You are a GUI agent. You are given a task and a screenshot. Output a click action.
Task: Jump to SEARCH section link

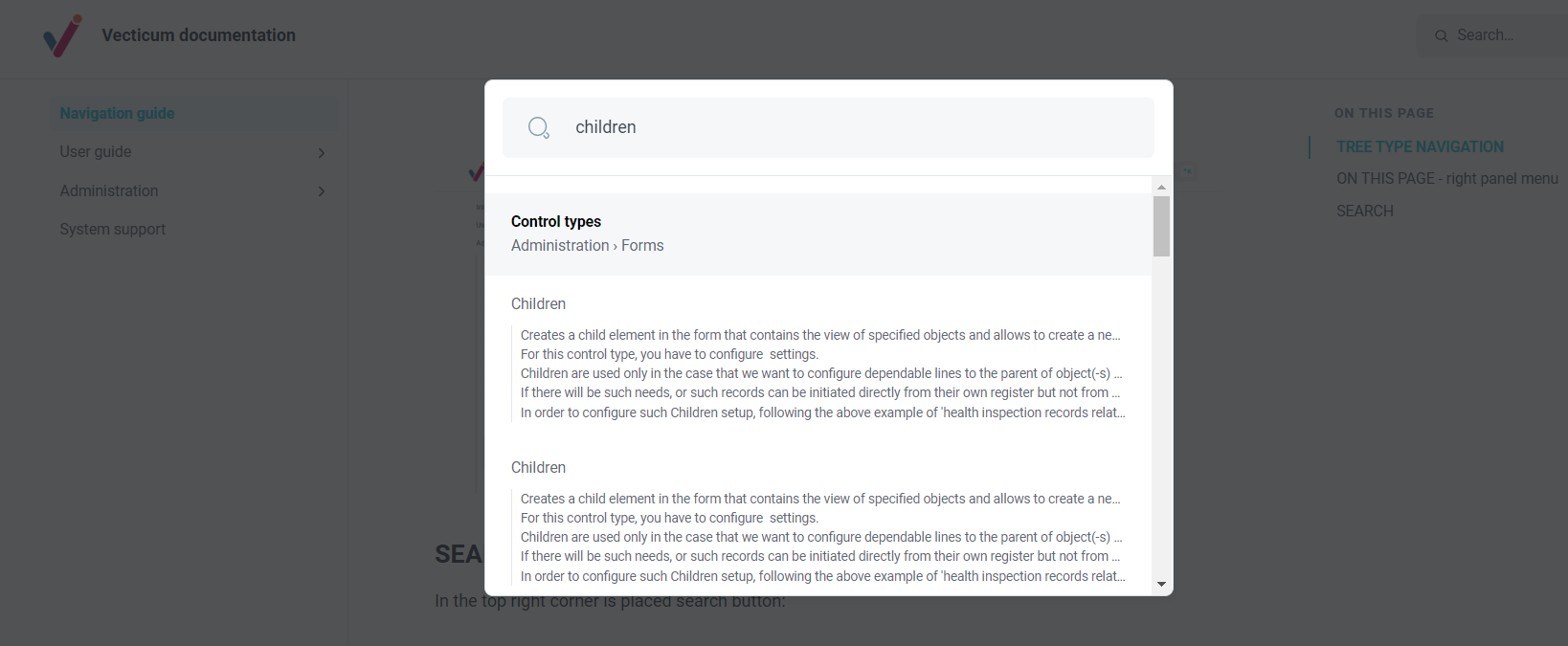(x=1365, y=212)
